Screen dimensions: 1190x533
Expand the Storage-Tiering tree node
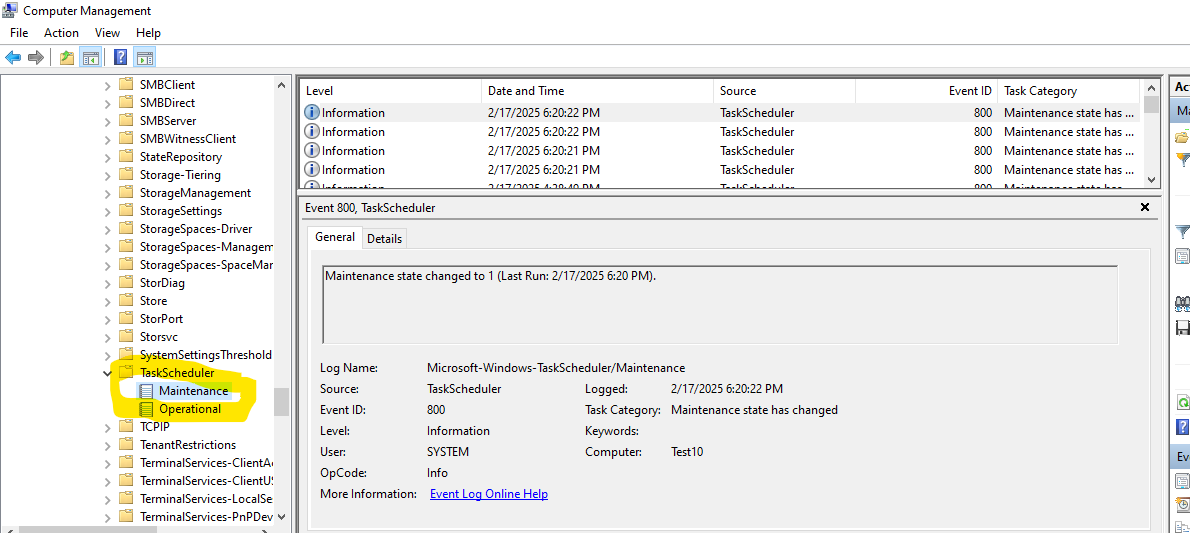coord(107,175)
